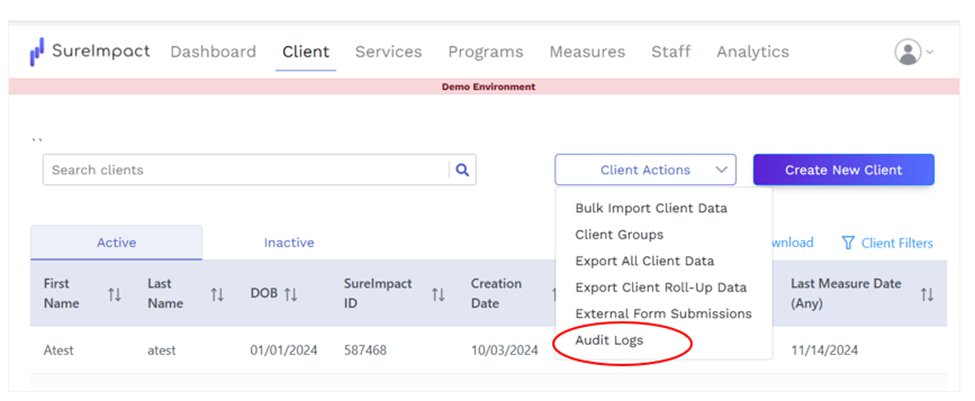Image resolution: width=975 pixels, height=401 pixels.
Task: Click the Client Filters funnel icon
Action: (848, 242)
